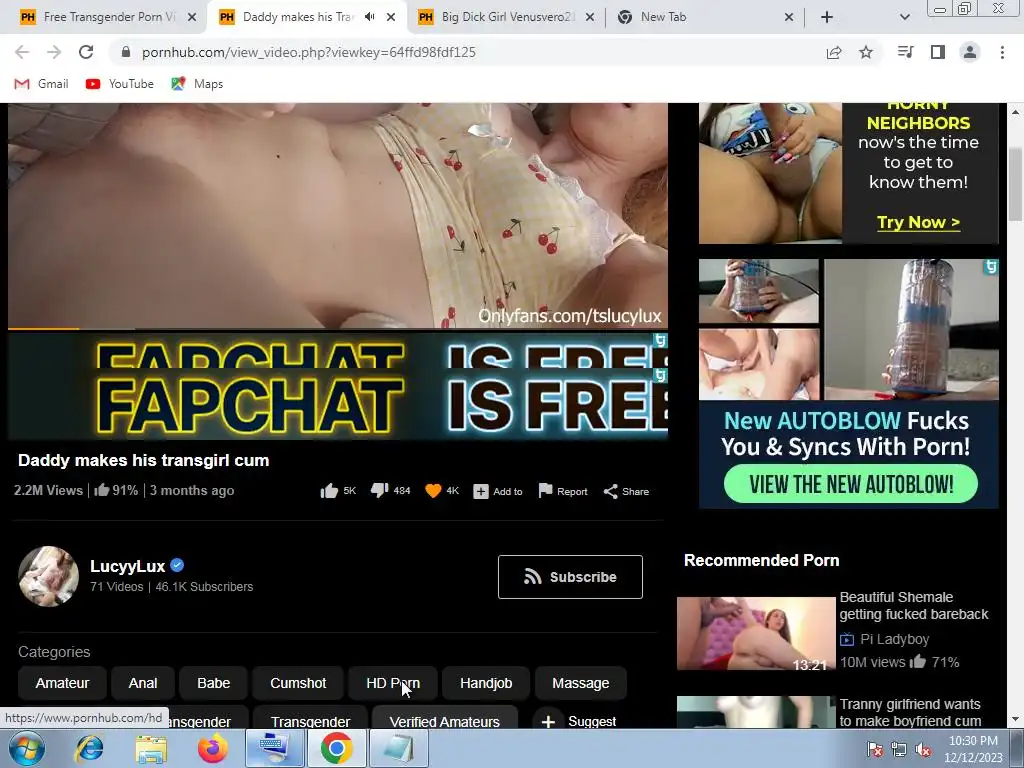Image resolution: width=1024 pixels, height=768 pixels.
Task: Click the Subscribe button
Action: pyautogui.click(x=570, y=577)
